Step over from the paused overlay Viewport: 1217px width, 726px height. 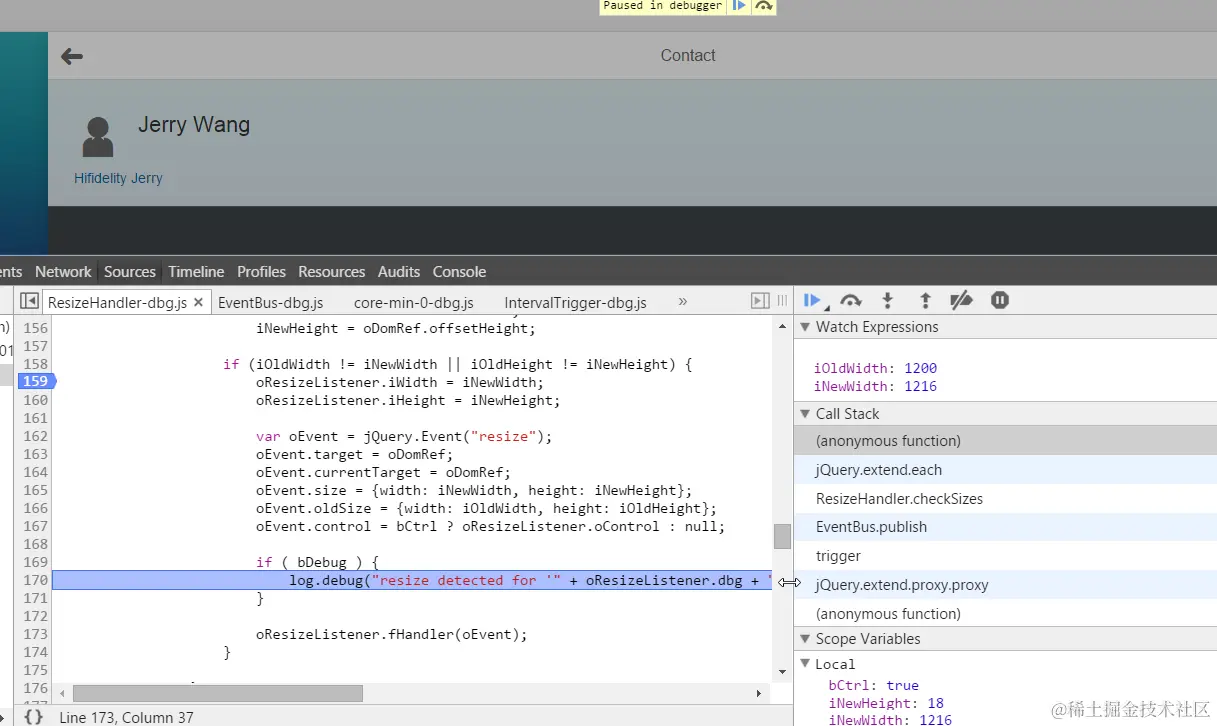click(764, 6)
